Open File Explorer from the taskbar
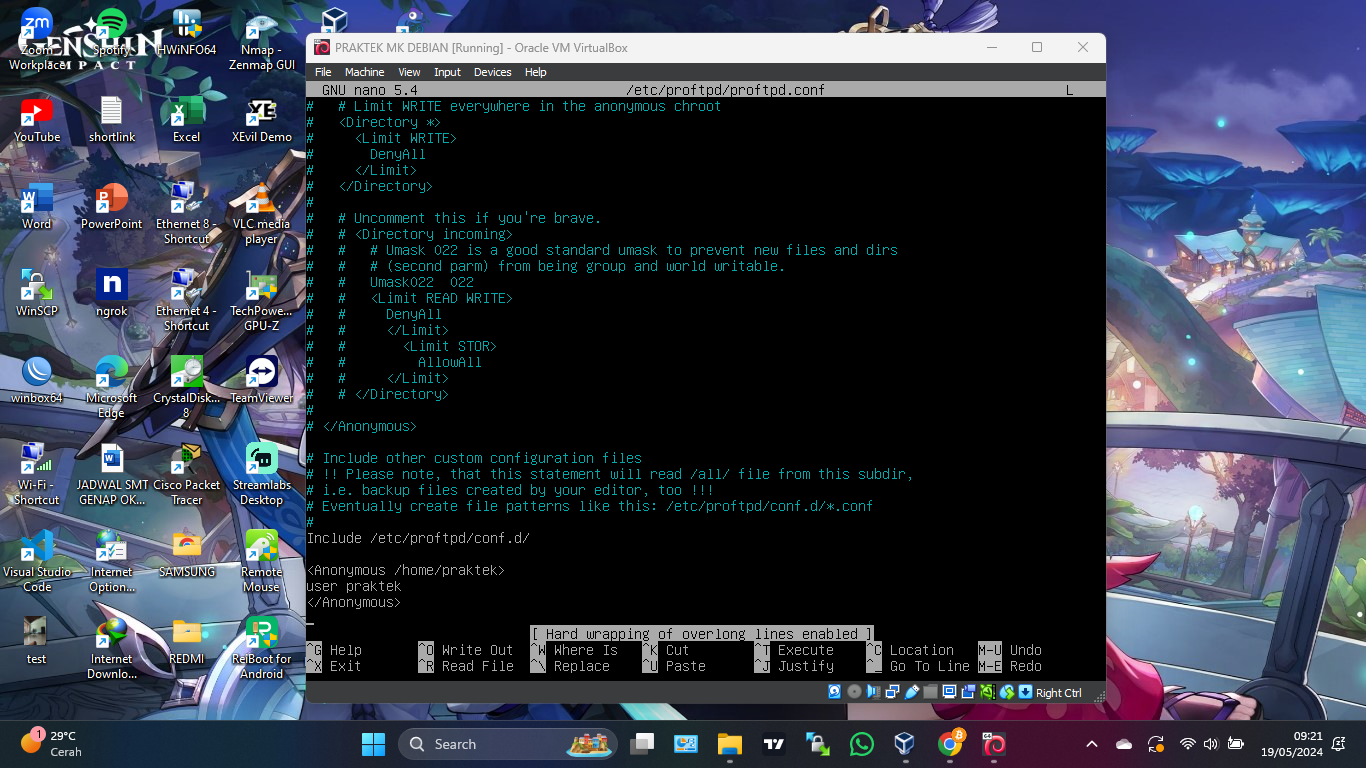Viewport: 1366px width, 768px height. click(730, 744)
